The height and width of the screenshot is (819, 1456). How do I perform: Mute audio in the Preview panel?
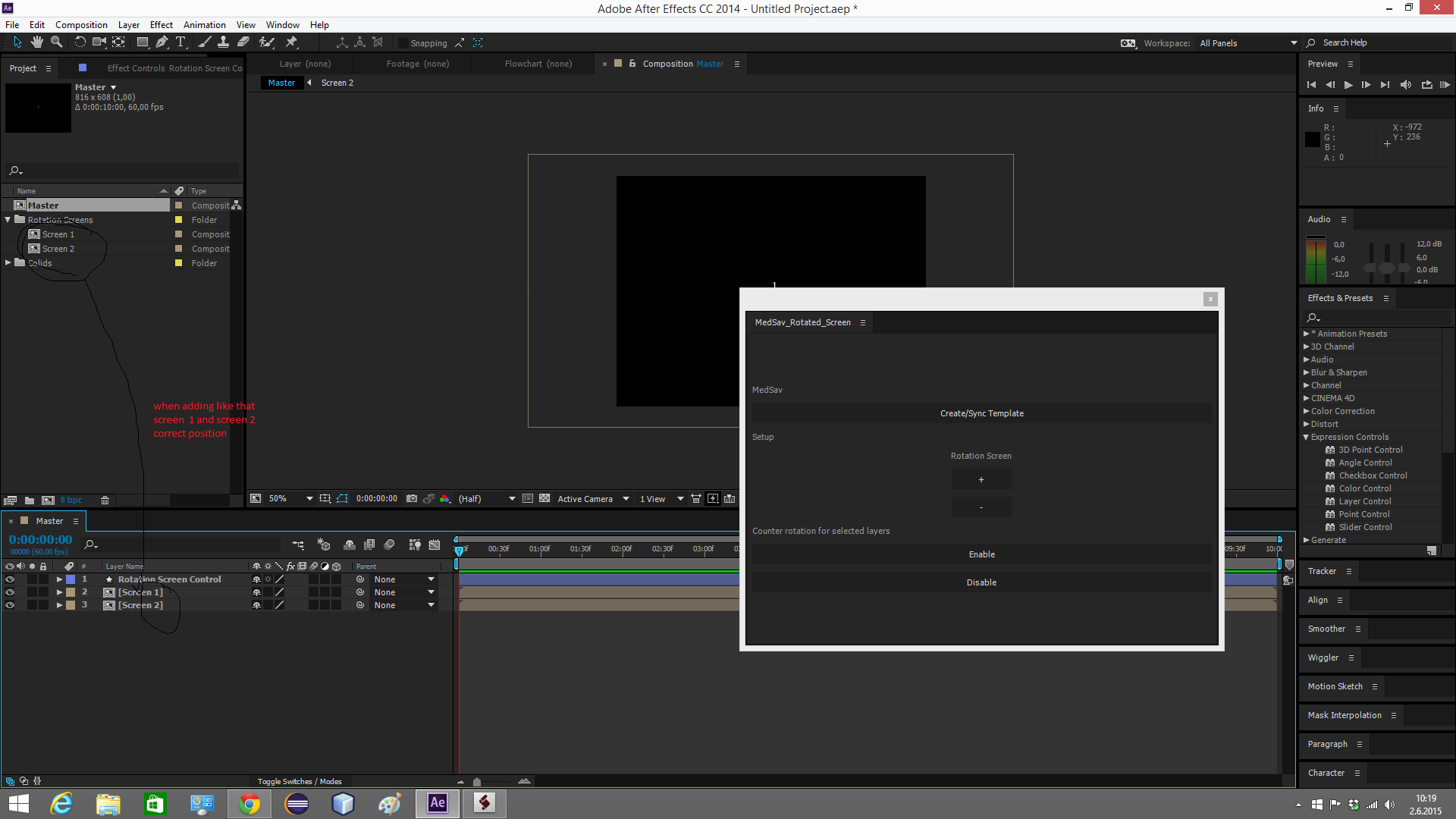click(1406, 85)
